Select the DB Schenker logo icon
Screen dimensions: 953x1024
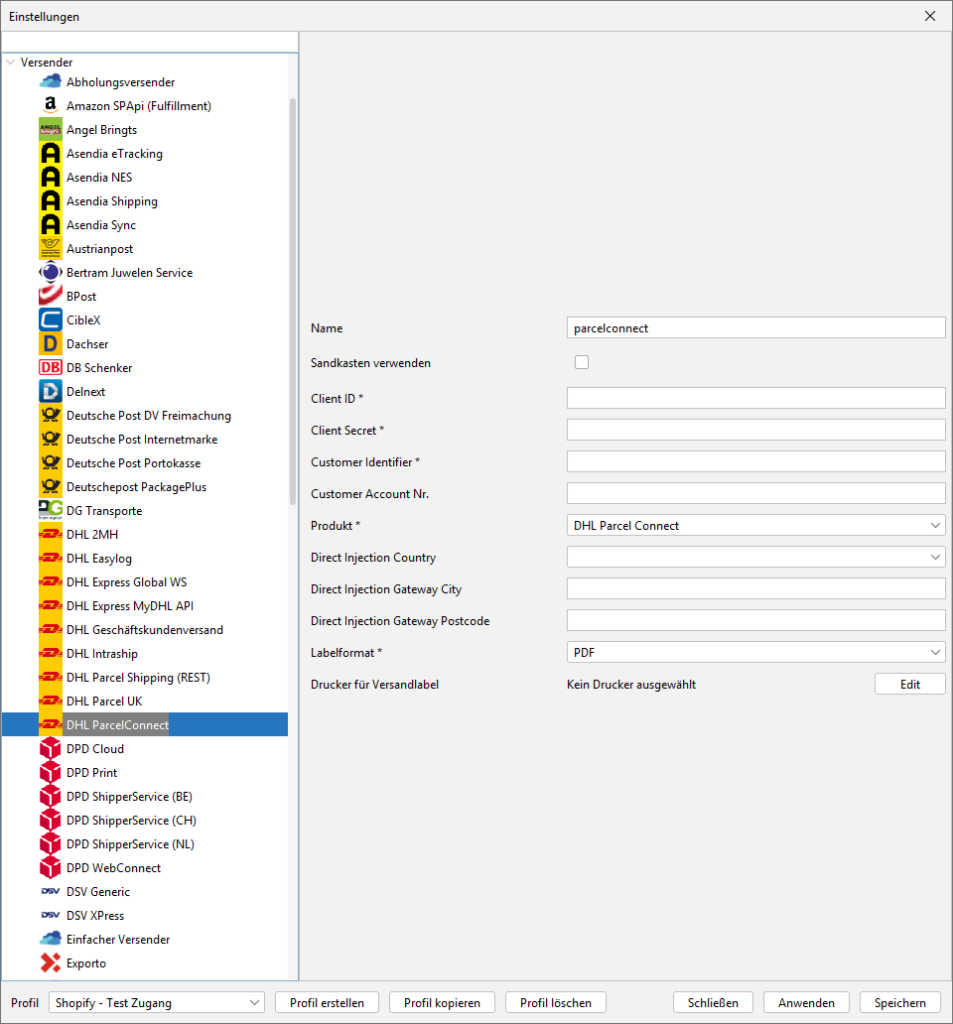click(x=50, y=368)
